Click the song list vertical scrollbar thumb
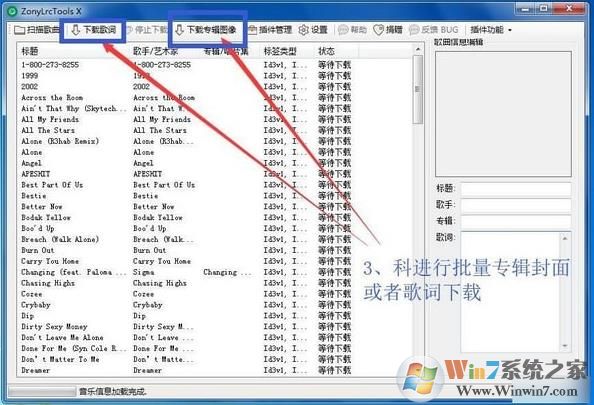Screen dimensions: 594x405 point(417,89)
